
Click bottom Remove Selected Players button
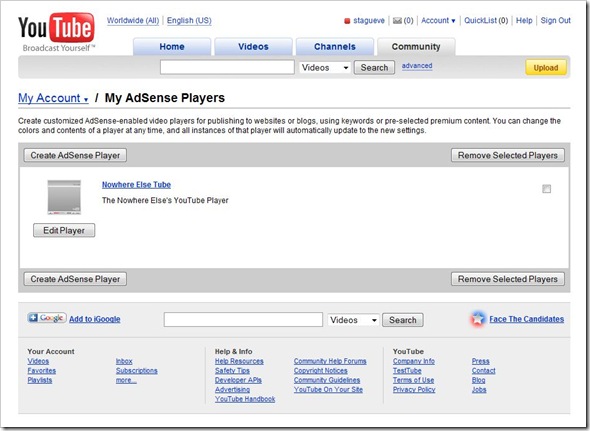pos(508,279)
